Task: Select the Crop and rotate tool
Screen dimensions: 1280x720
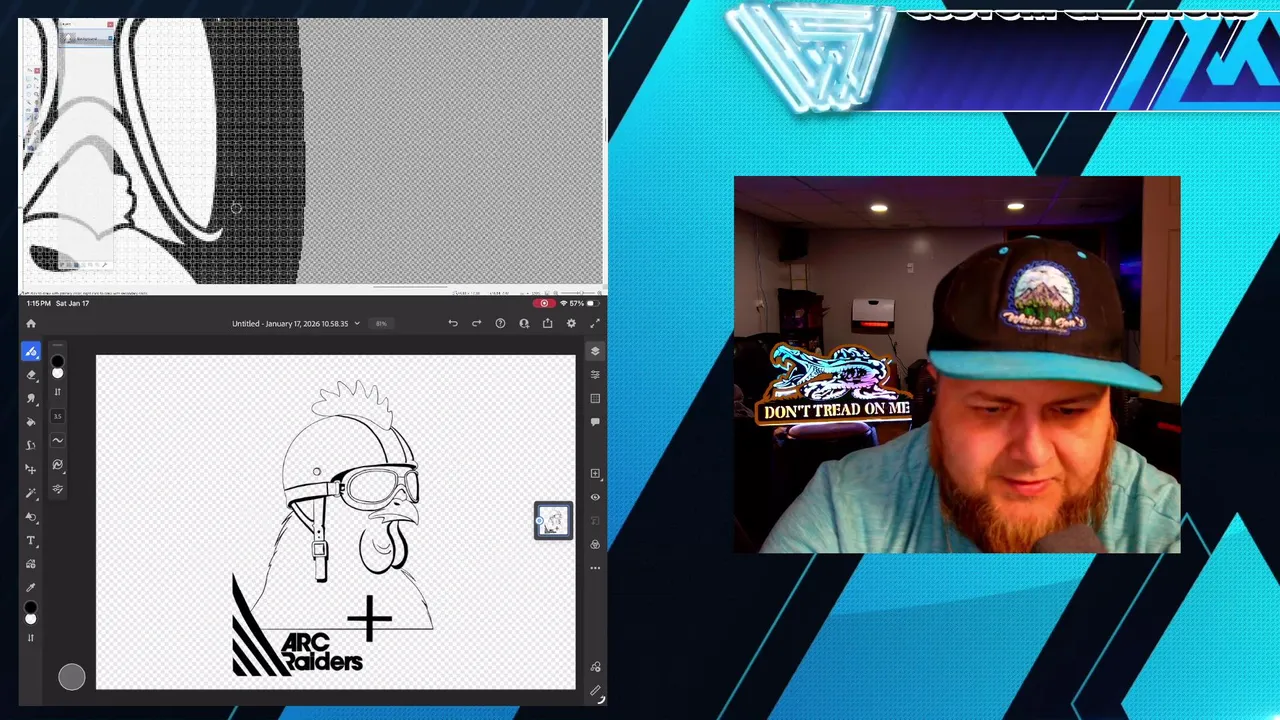Action: (31, 517)
